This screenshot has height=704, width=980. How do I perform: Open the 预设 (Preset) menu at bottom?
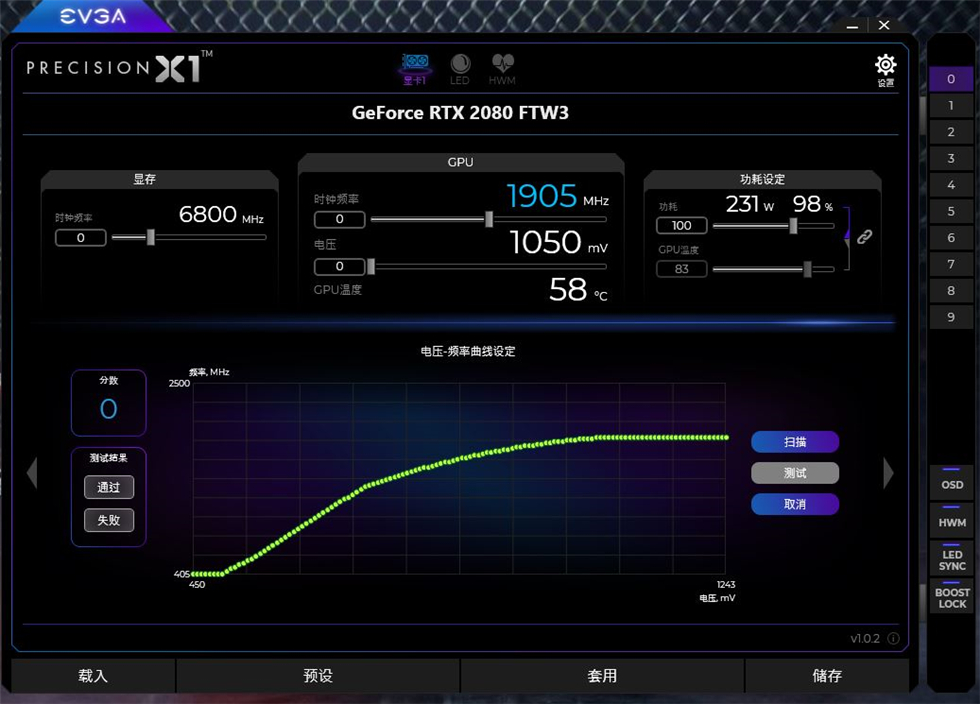pos(316,676)
